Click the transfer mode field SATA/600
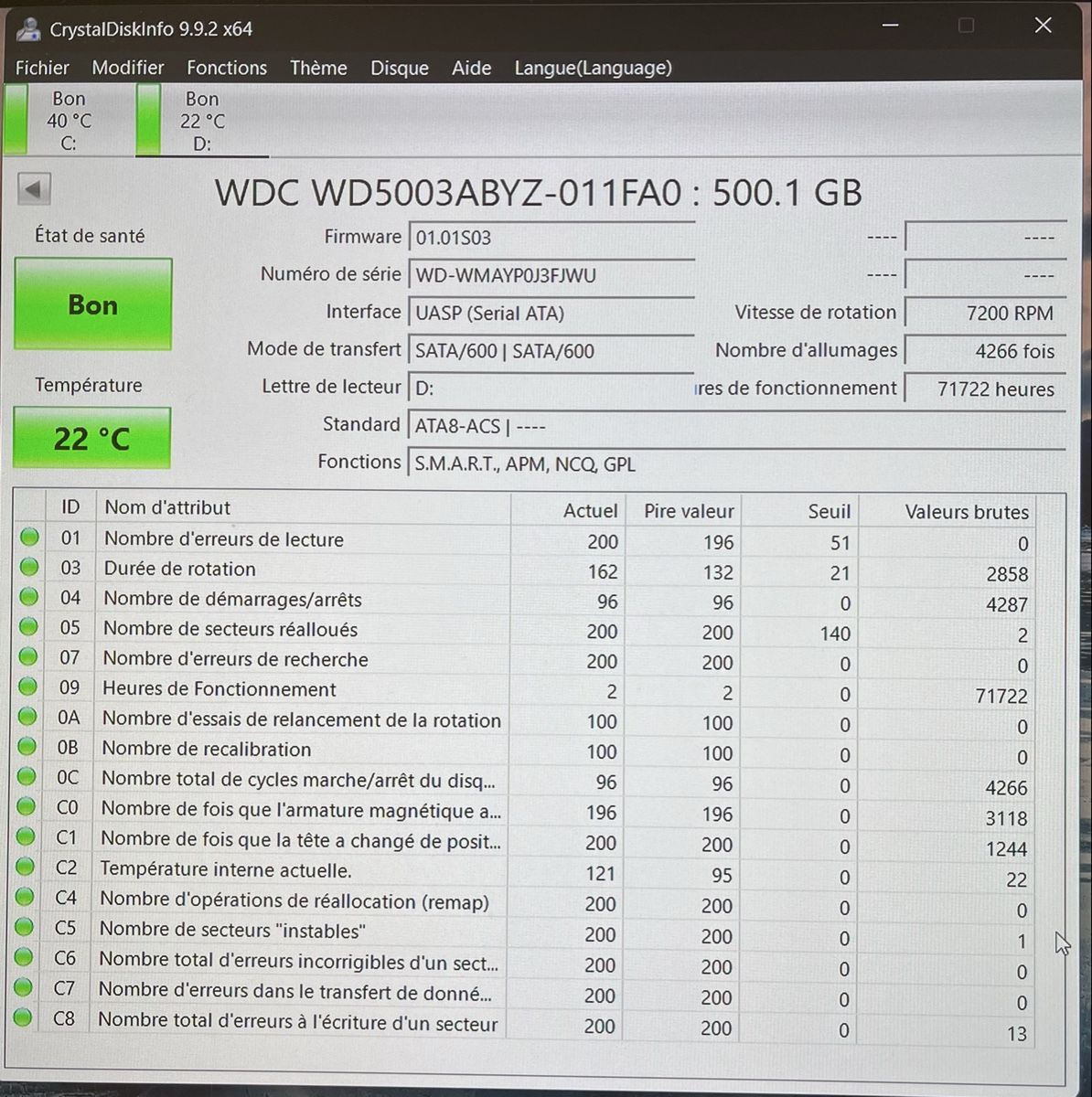 tap(551, 351)
